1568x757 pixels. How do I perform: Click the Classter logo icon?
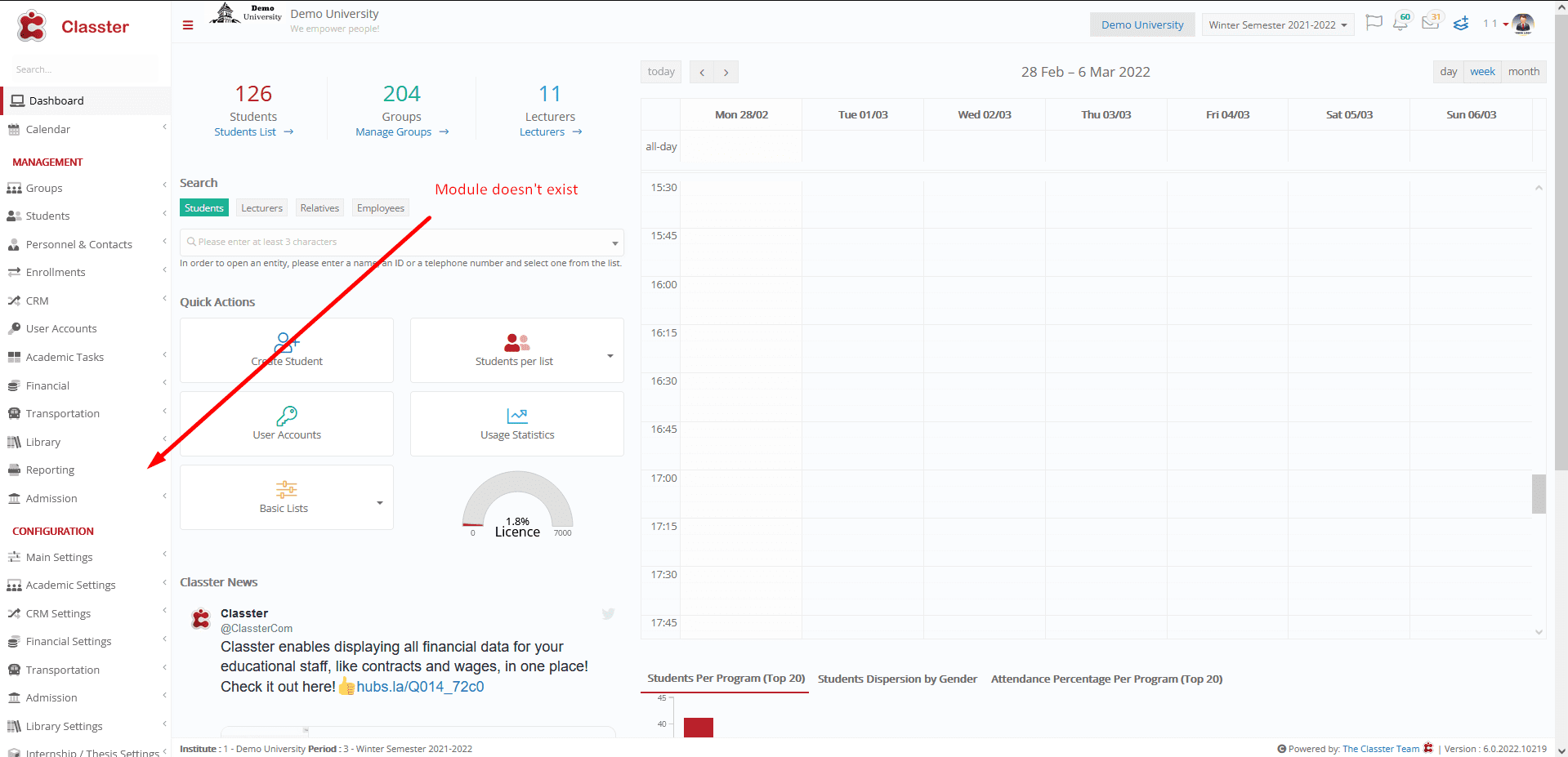(32, 26)
